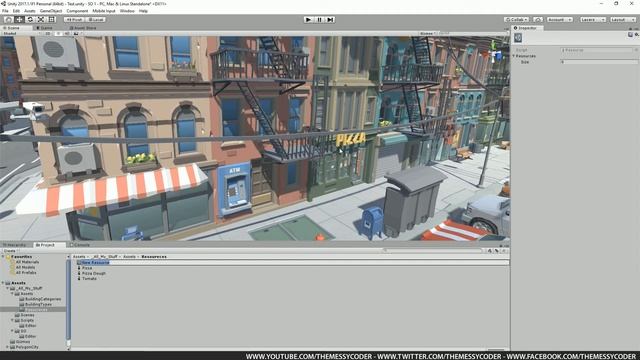Collapse the _All_My_Stuff folder
The image size is (640, 360).
(x=7, y=288)
